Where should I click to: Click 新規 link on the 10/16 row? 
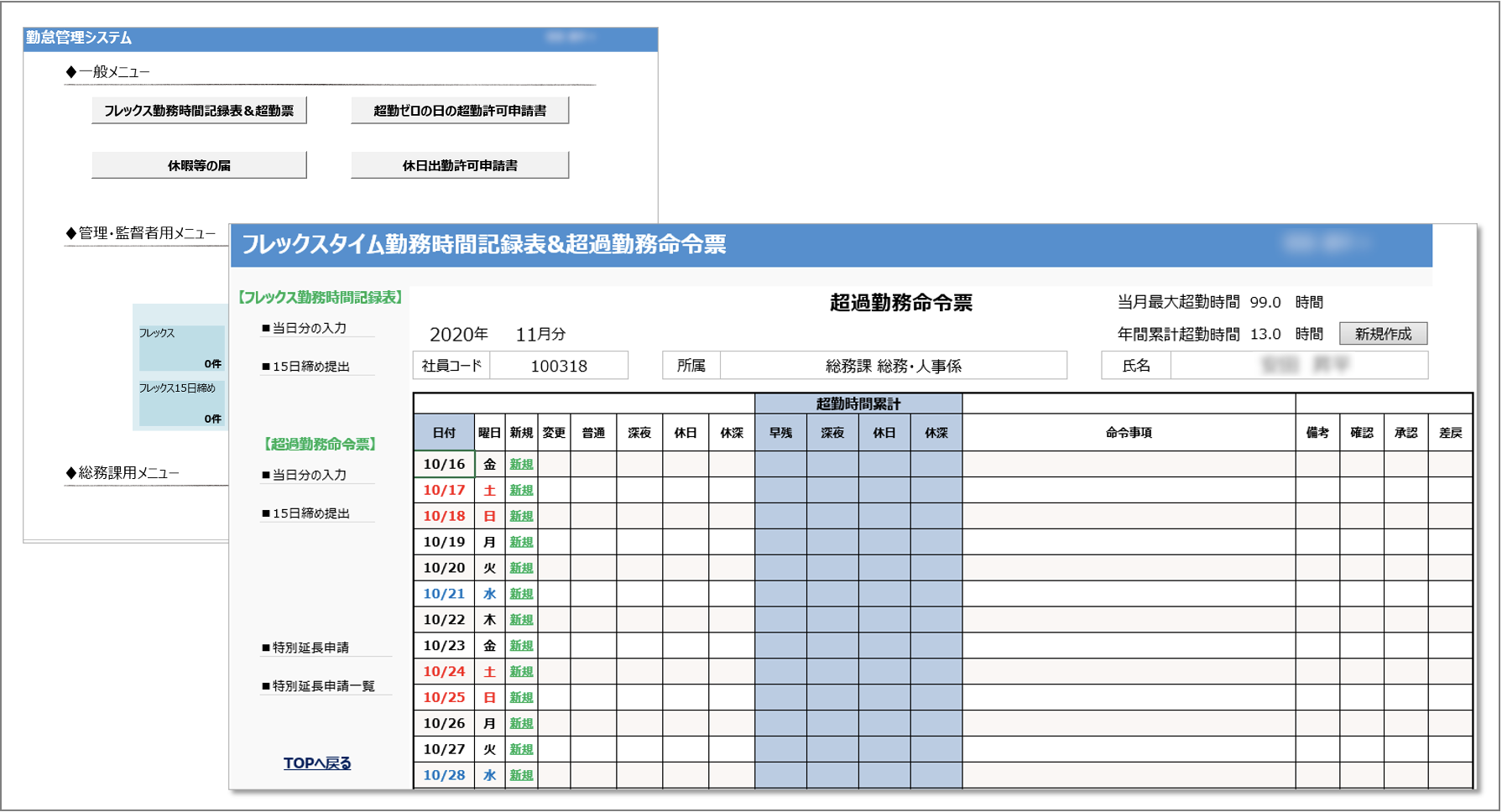(x=520, y=464)
